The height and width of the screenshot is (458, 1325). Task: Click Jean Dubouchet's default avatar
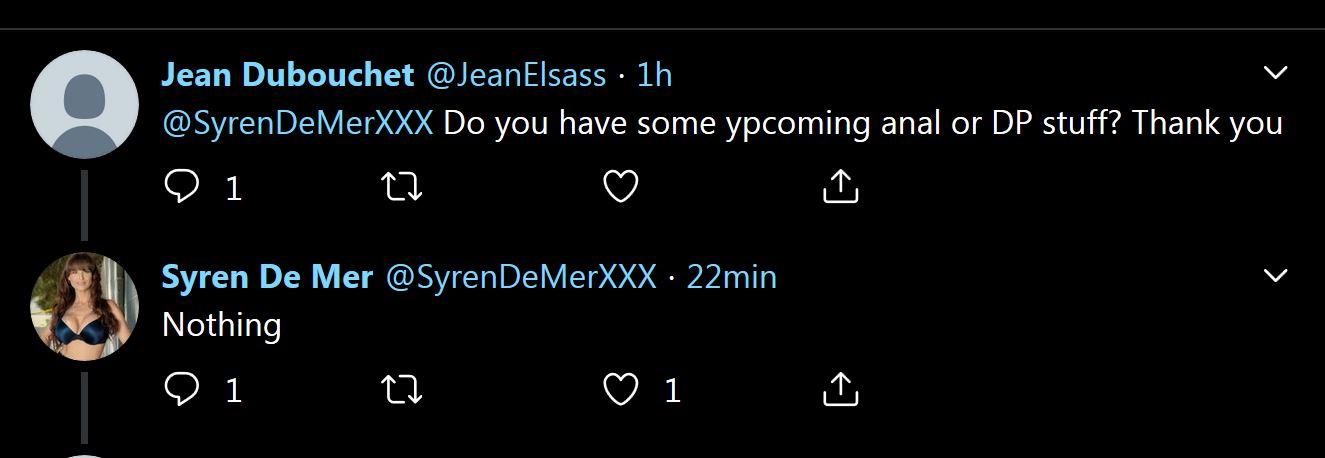coord(84,105)
